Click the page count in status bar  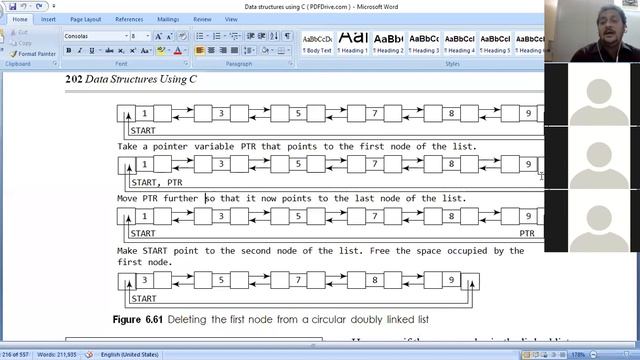[x=15, y=355]
